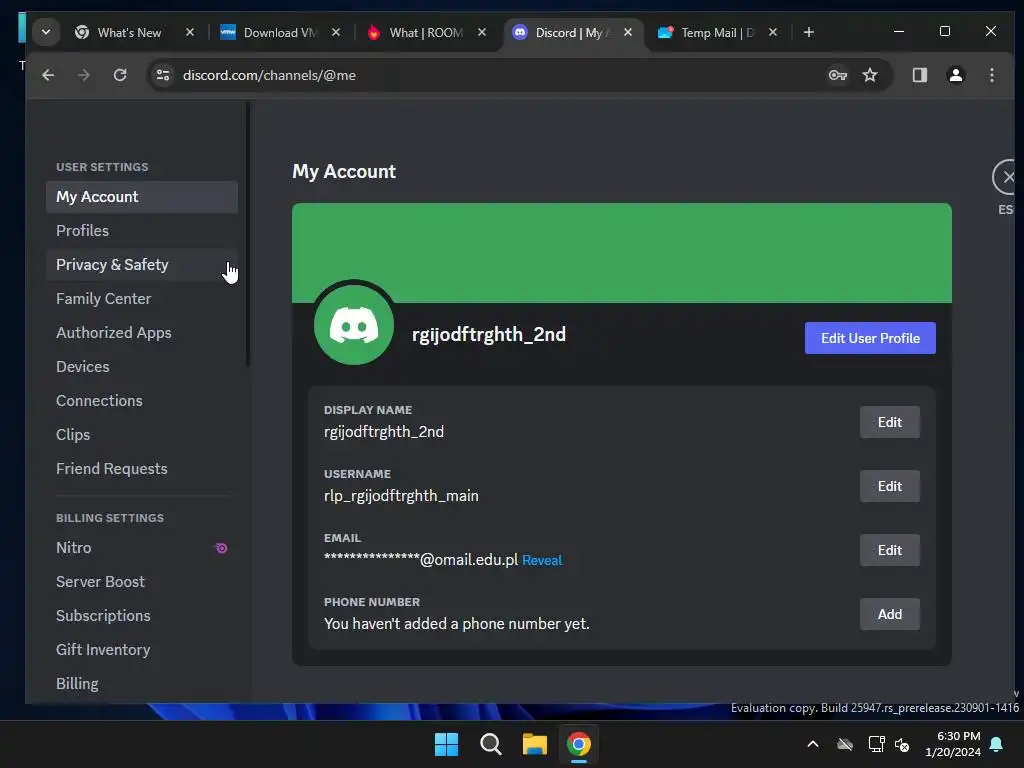Open Billing settings
Viewport: 1024px width, 768px height.
[142, 683]
